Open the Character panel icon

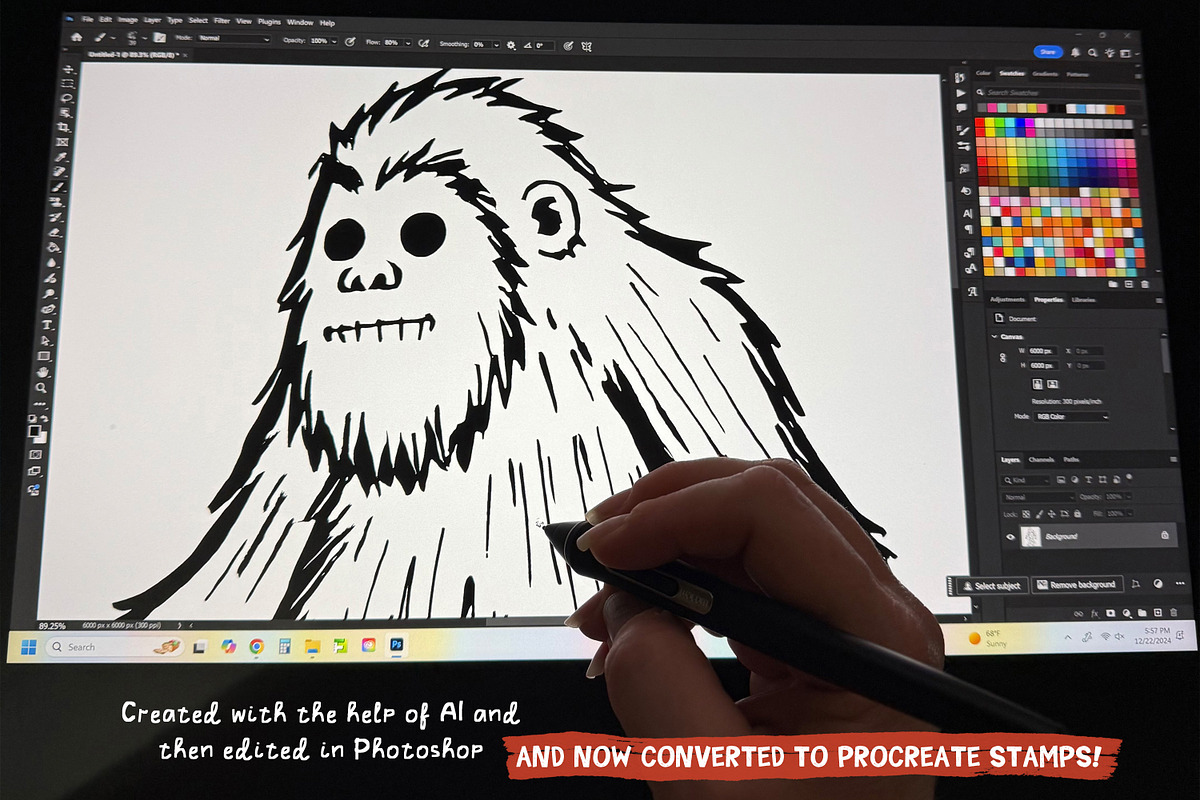(968, 214)
